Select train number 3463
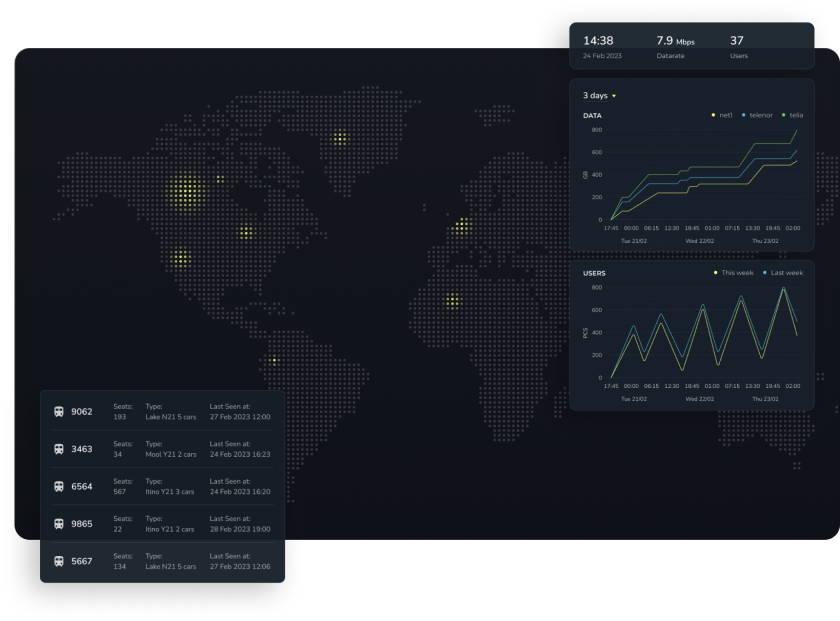Image resolution: width=840 pixels, height=621 pixels. coord(81,449)
